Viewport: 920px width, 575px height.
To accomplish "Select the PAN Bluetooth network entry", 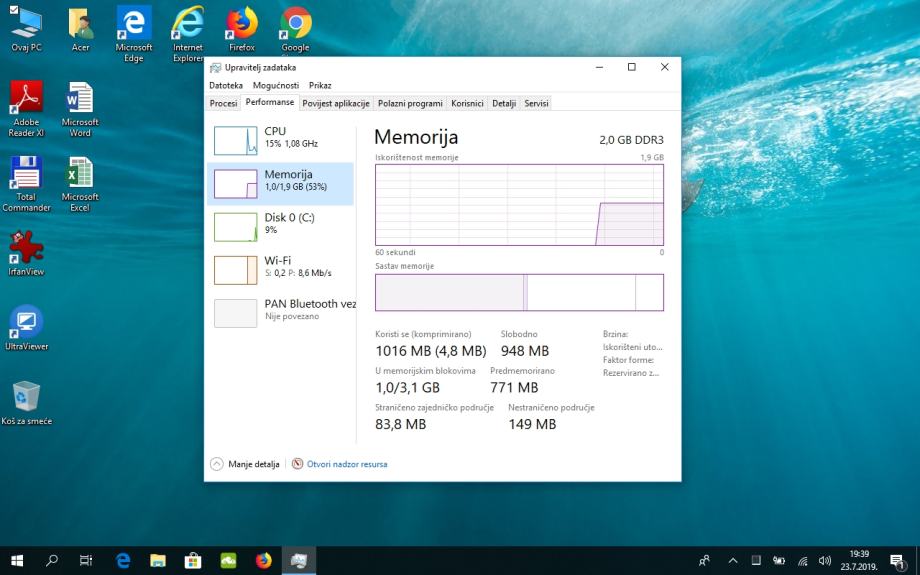I will pos(236,313).
